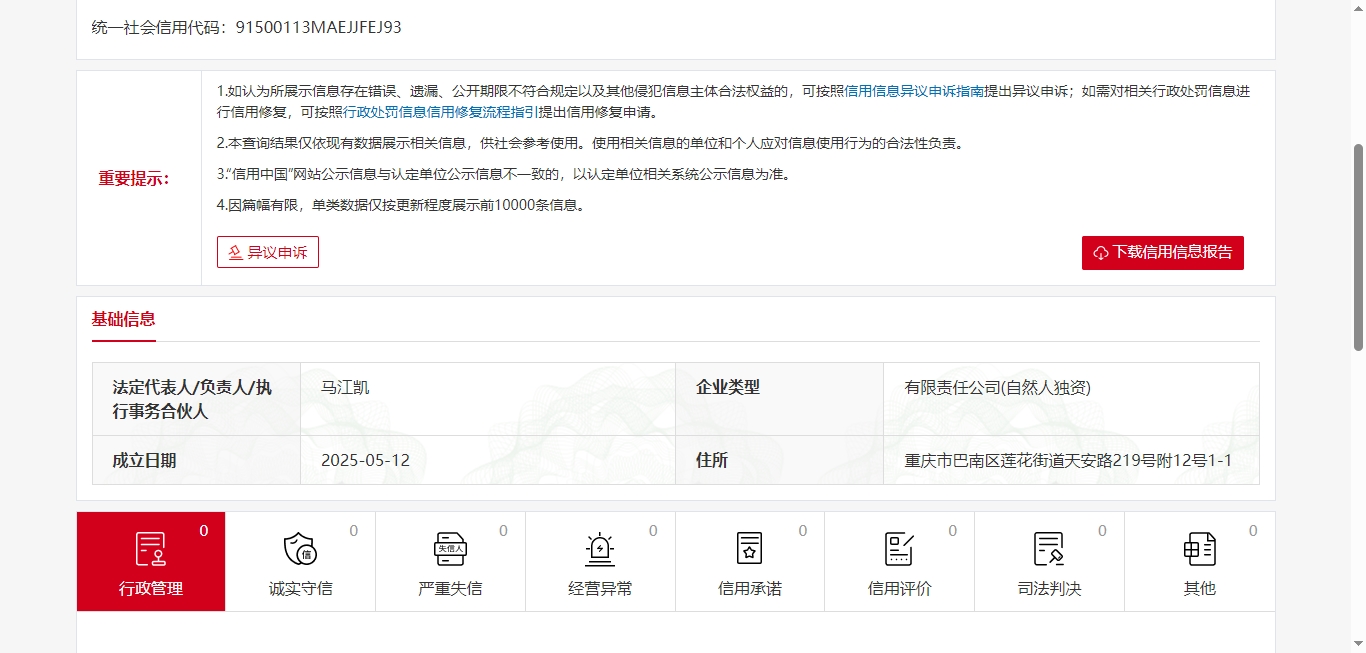Screen dimensions: 1366x653
Task: Open the 信用评价 tab label
Action: [899, 588]
